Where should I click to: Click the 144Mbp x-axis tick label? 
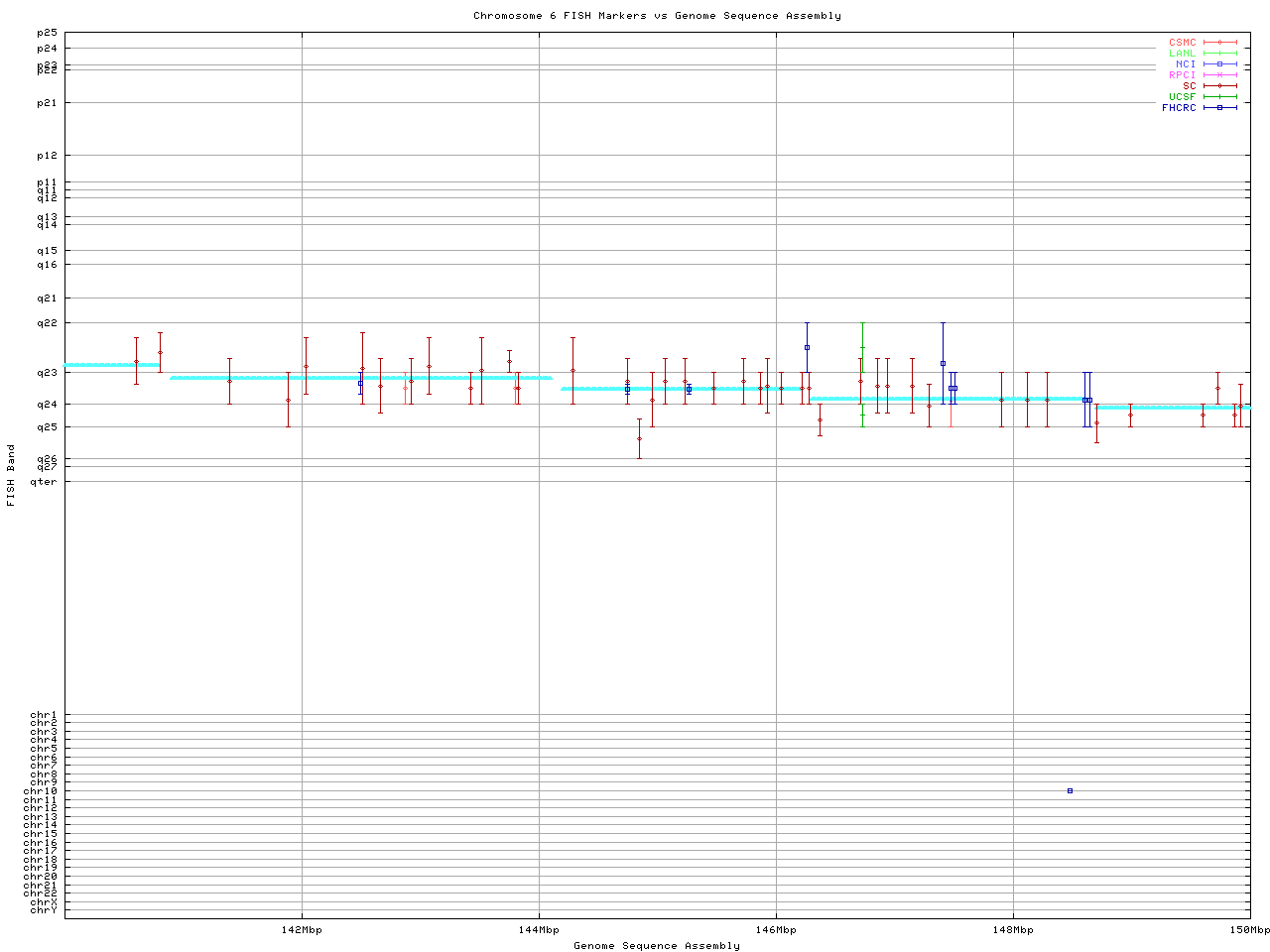[x=539, y=930]
